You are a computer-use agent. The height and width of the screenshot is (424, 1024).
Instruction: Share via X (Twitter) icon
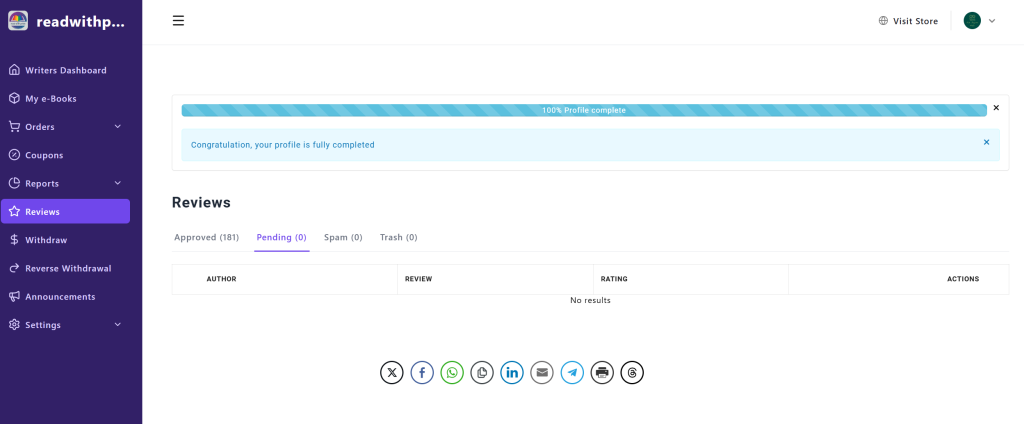pos(392,372)
